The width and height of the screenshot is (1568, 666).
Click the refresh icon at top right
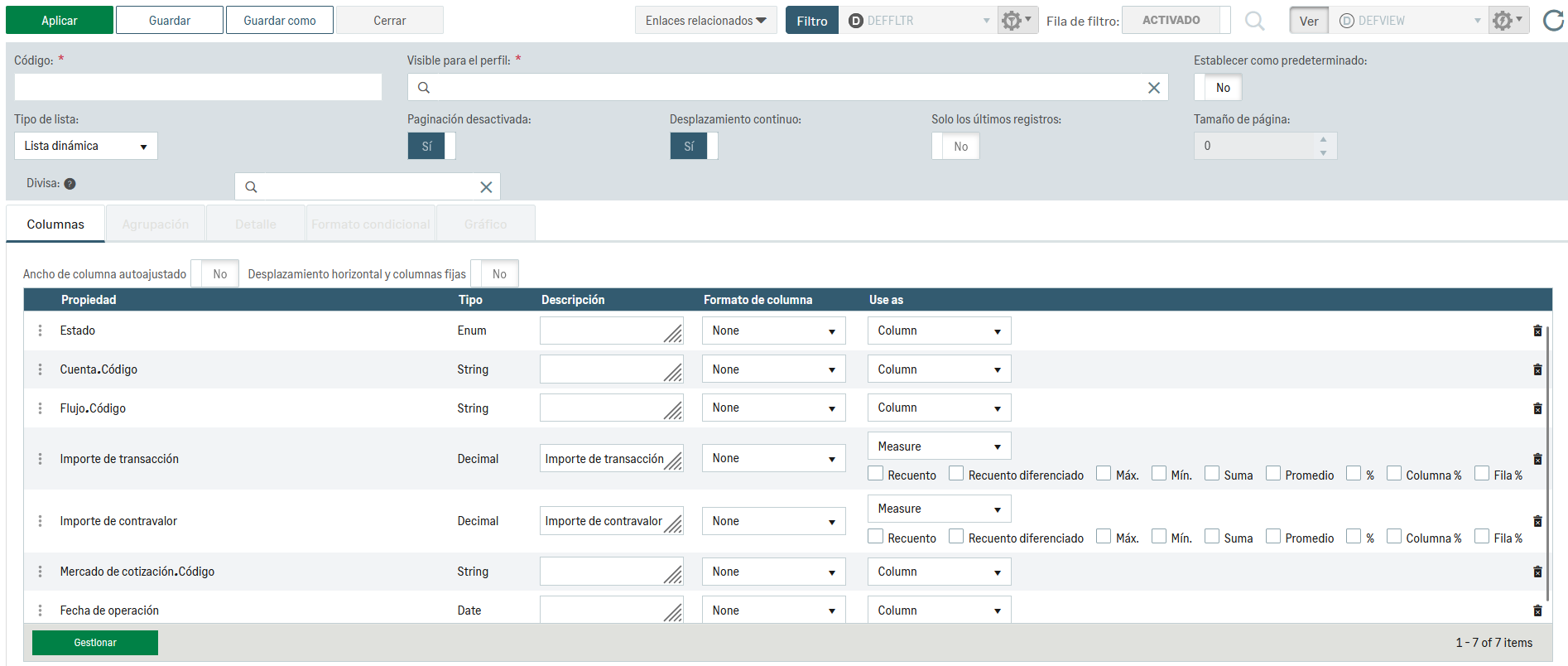(1553, 21)
